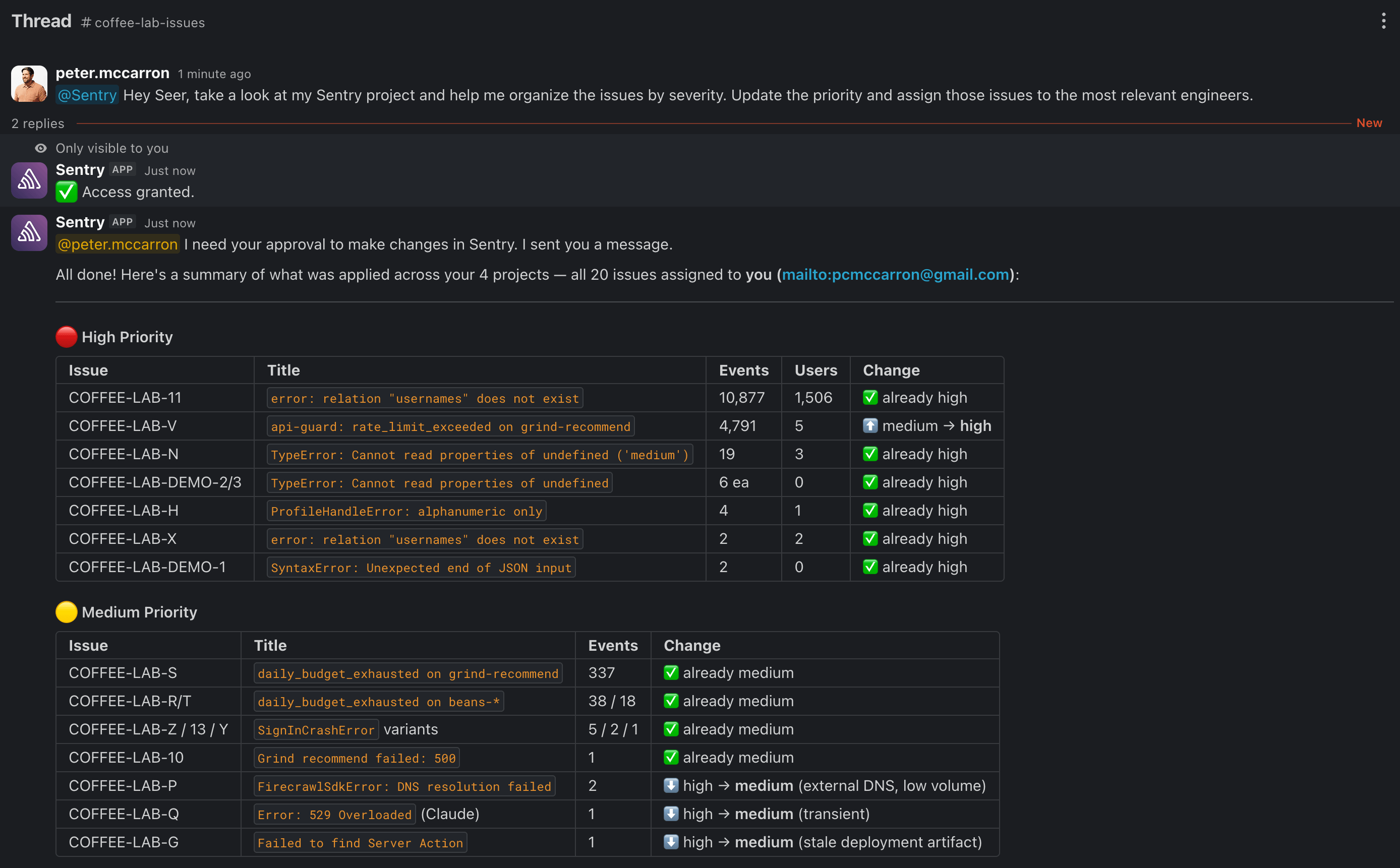Viewport: 1400px width, 868px height.
Task: Click the APP badge on the approval message
Action: point(123,222)
